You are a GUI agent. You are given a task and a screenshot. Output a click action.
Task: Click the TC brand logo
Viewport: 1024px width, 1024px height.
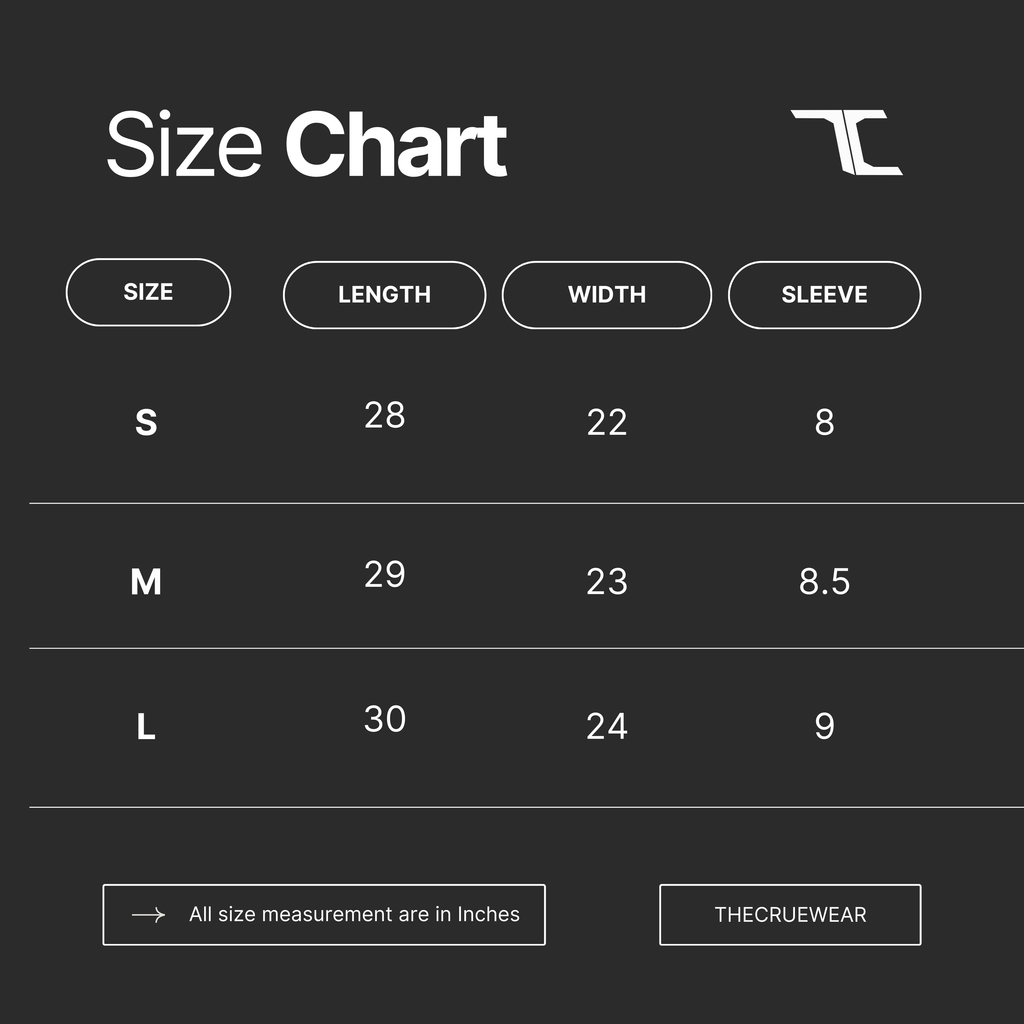(x=846, y=142)
